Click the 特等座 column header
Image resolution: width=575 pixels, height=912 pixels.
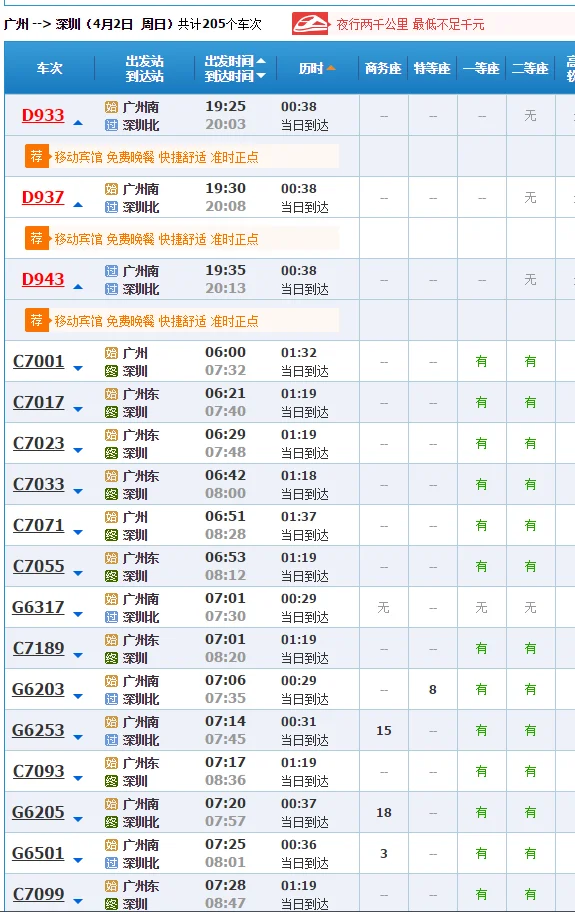click(x=432, y=68)
